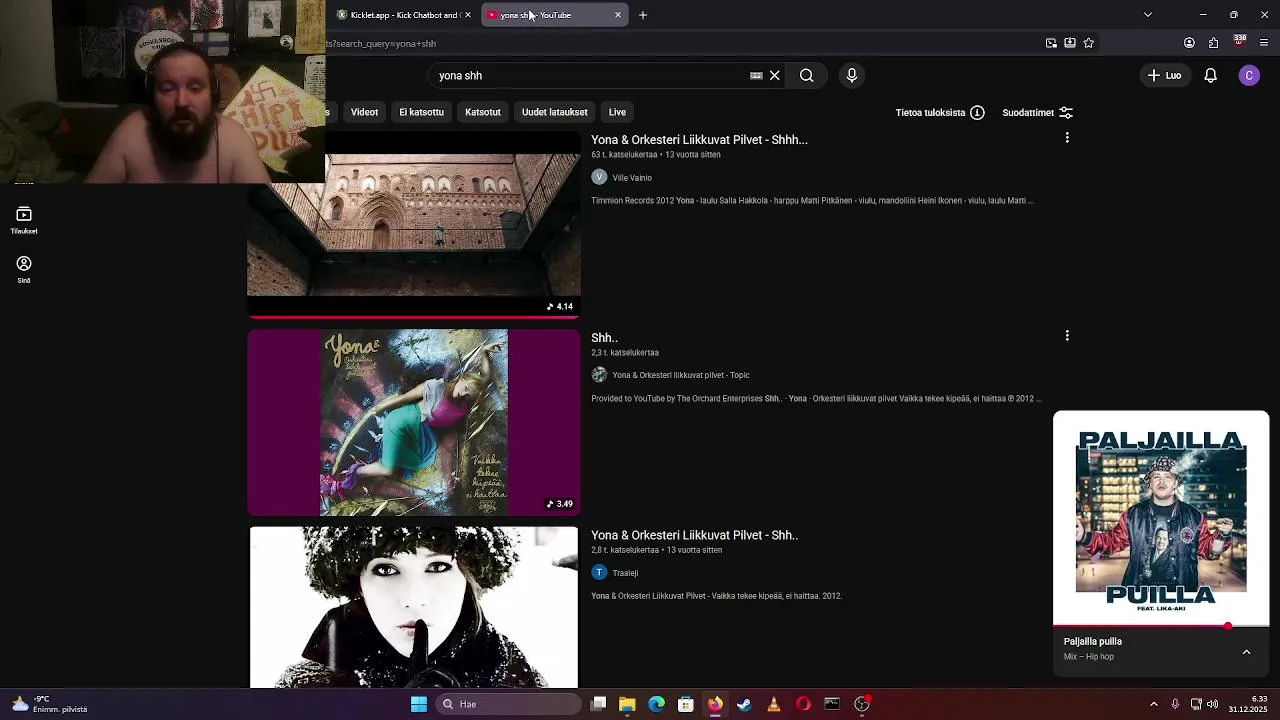This screenshot has width=1280, height=720.
Task: Open Tilaukset in the sidebar
Action: coord(24,220)
